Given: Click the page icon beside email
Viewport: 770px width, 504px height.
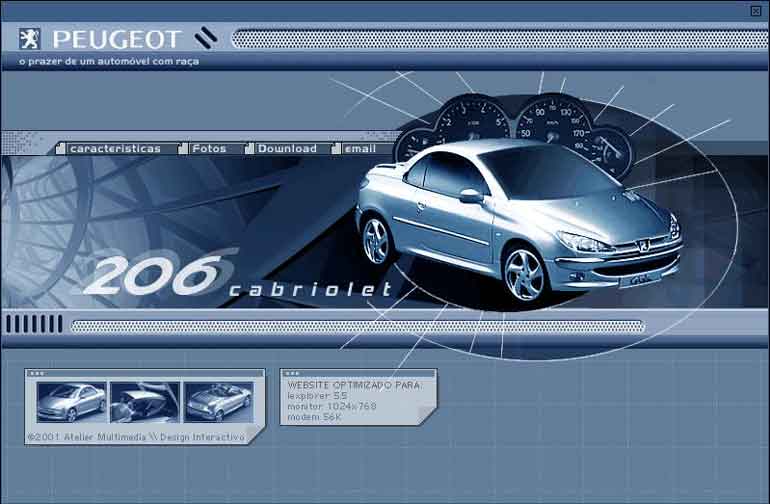Looking at the screenshot, I should pos(336,148).
